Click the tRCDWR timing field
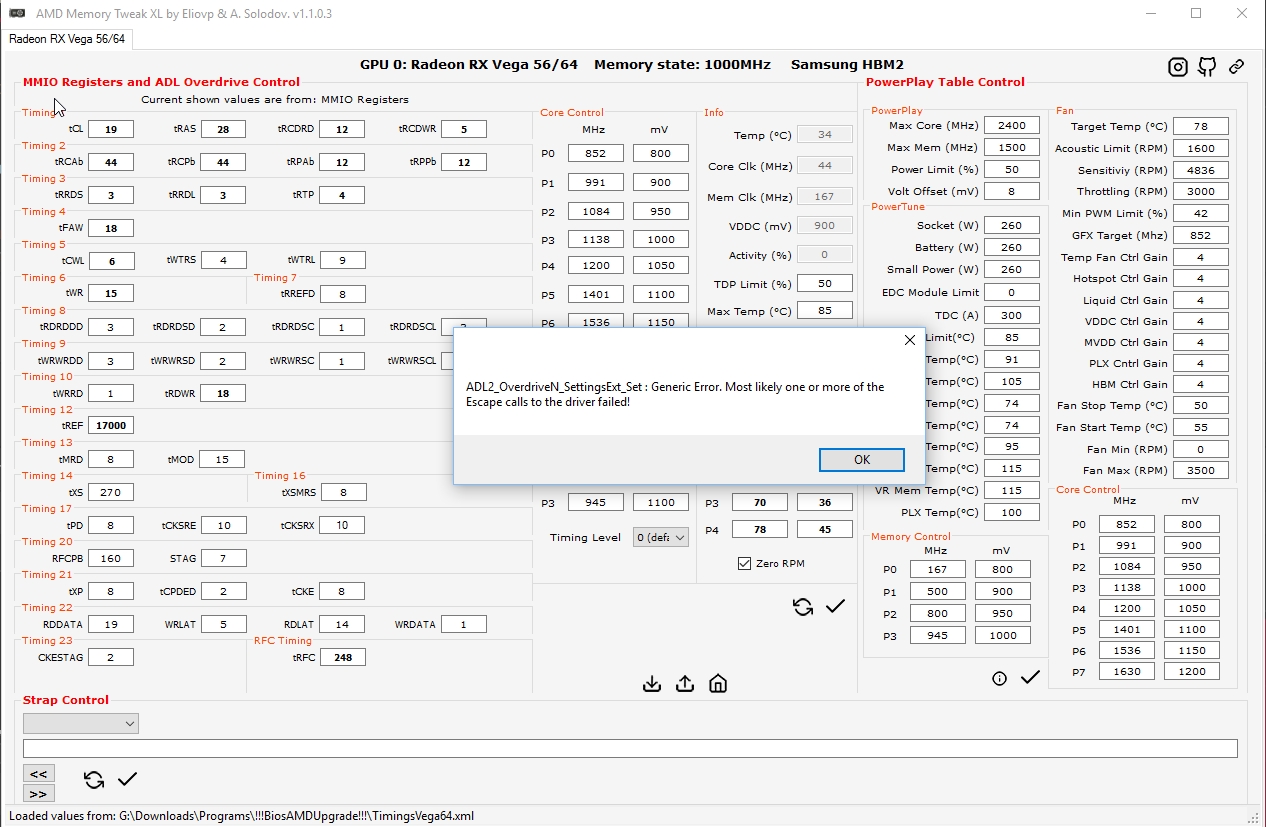Screen dimensions: 1266x827 pos(463,129)
